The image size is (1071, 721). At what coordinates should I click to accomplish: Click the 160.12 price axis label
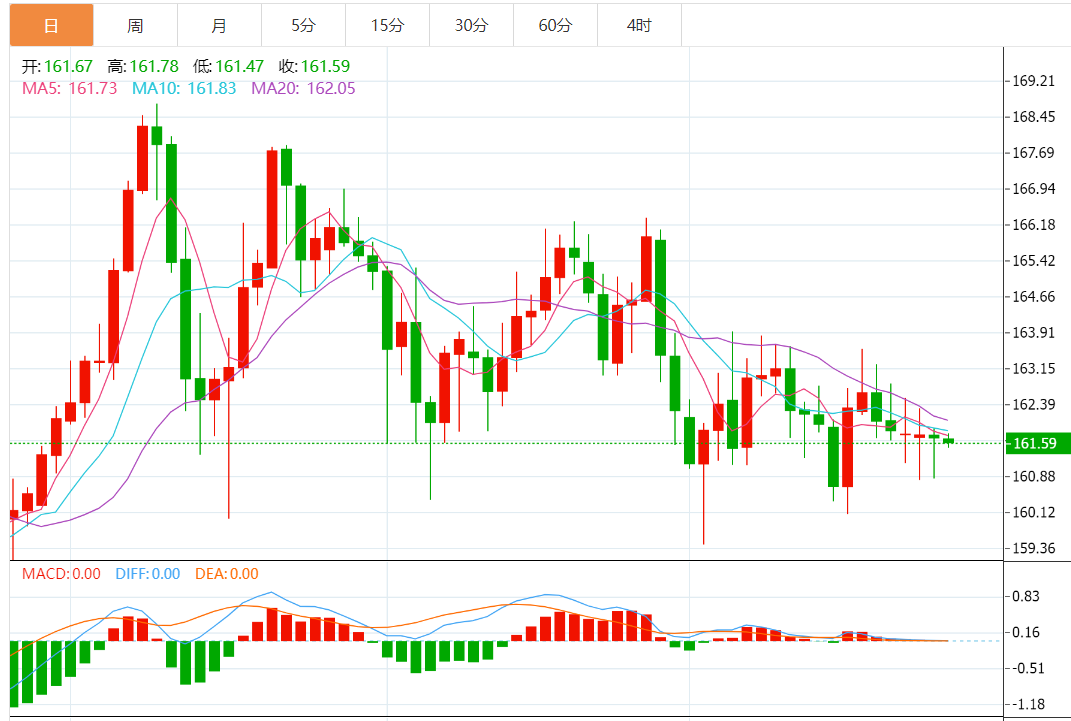(1033, 512)
